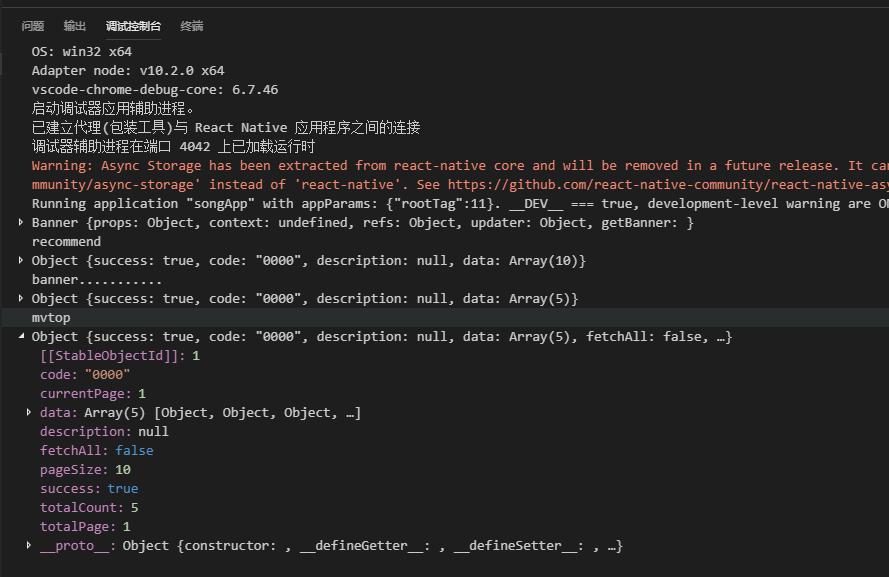
Task: Expand the data Array(5) property
Action: pyautogui.click(x=30, y=412)
